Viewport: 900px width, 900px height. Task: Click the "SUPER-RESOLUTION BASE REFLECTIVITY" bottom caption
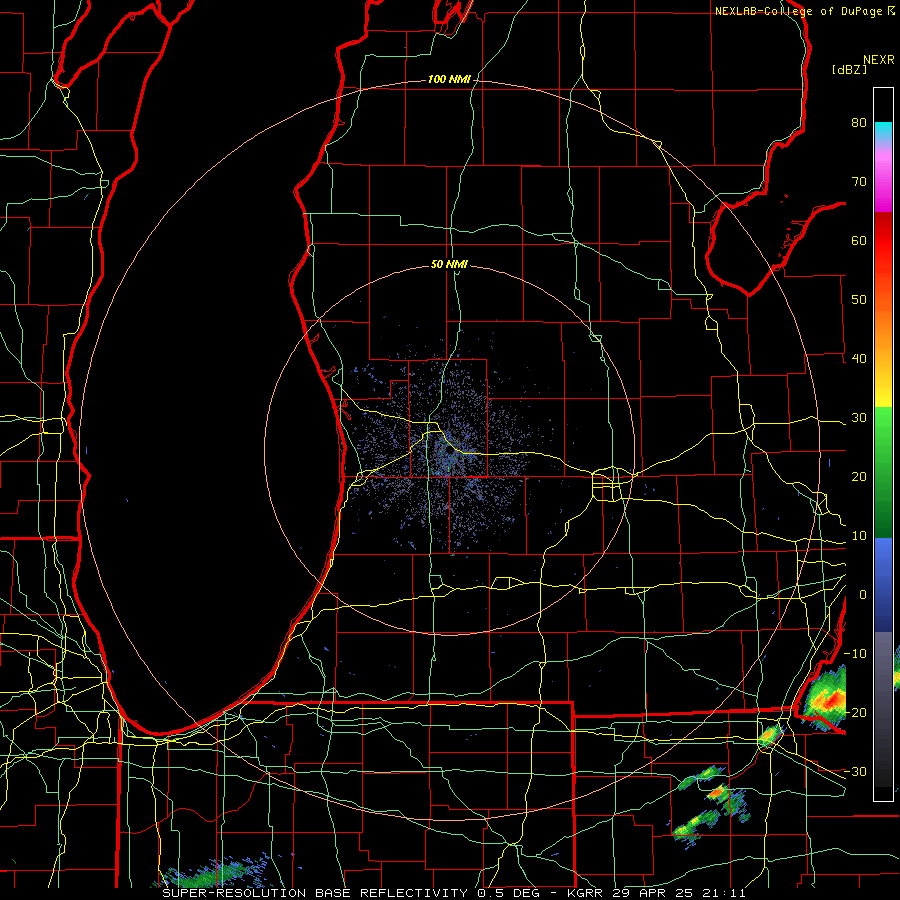(x=315, y=893)
